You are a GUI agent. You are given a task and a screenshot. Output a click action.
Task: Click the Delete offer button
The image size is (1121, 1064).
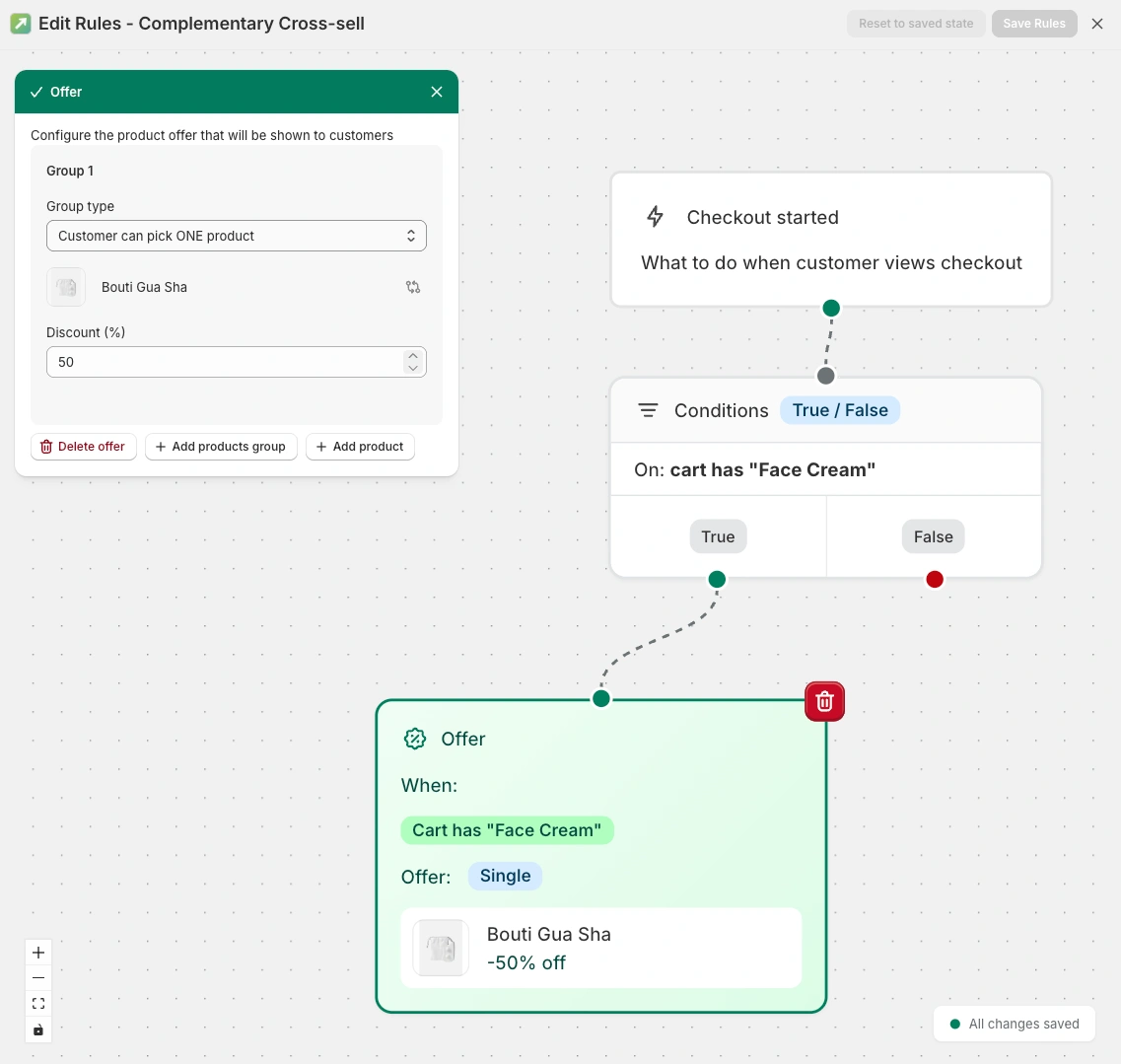84,447
